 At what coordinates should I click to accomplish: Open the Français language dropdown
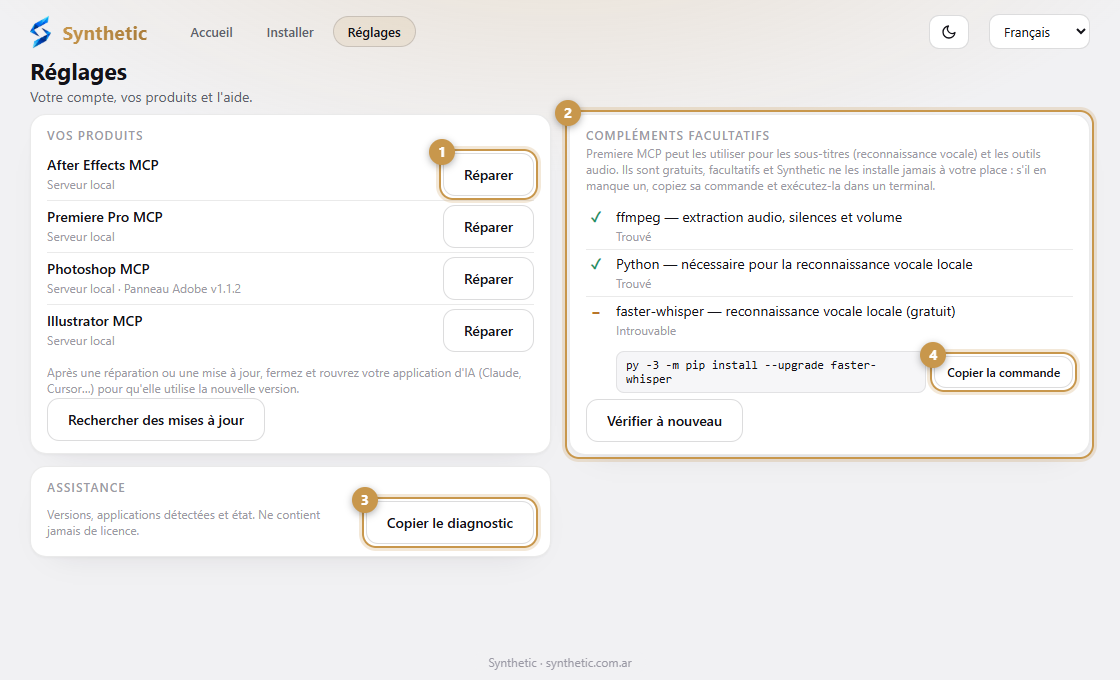(1039, 32)
